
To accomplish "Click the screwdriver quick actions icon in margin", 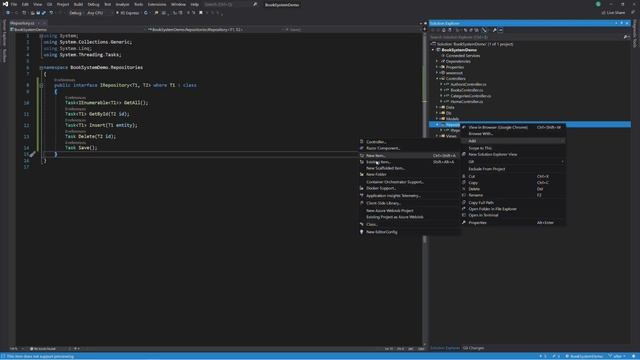I will point(32,154).
